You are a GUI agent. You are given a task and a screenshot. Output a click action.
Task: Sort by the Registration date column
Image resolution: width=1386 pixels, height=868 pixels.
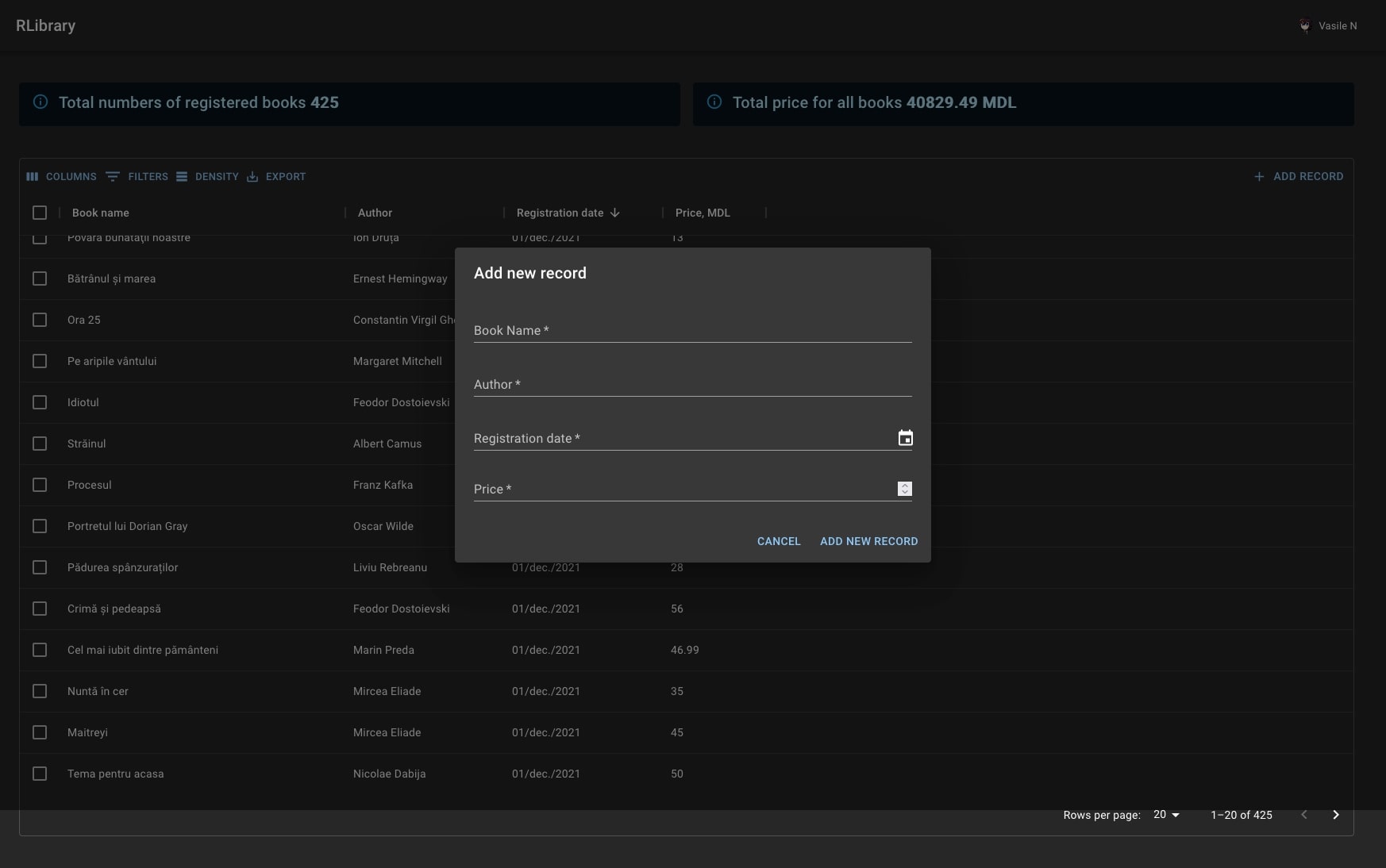tap(560, 213)
